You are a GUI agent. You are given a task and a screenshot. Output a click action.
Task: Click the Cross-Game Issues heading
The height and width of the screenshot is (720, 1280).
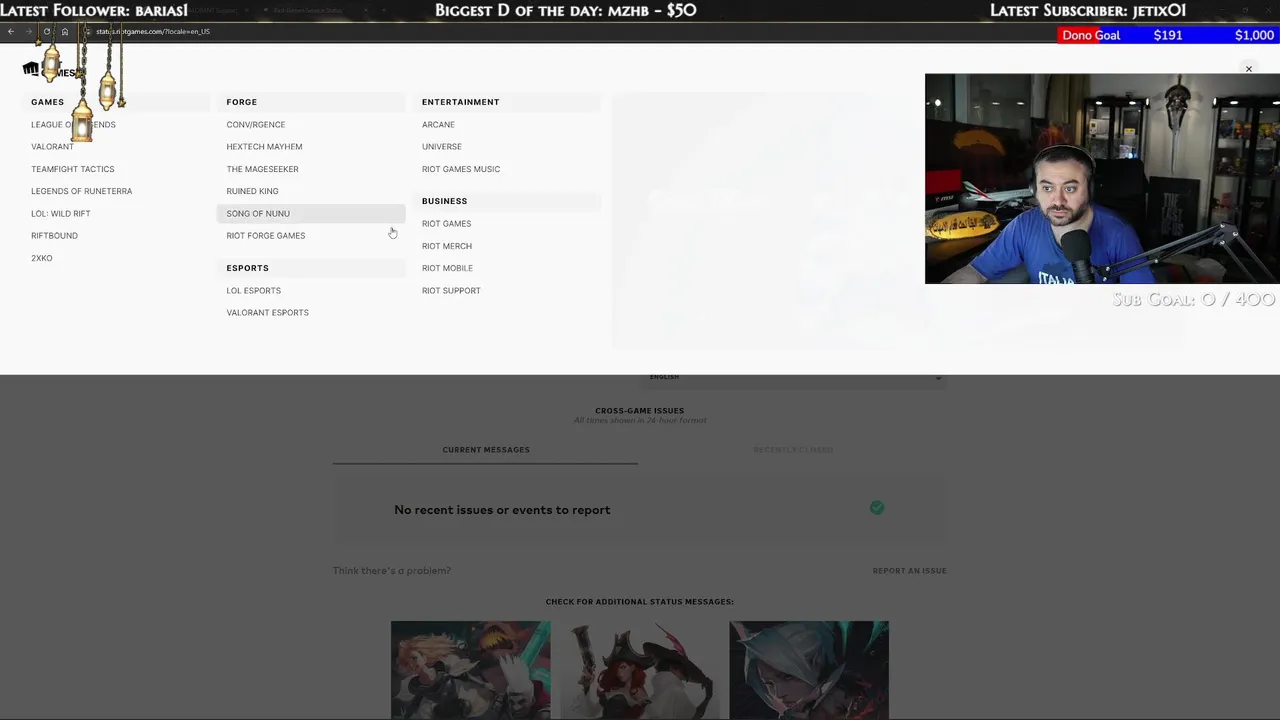click(639, 411)
